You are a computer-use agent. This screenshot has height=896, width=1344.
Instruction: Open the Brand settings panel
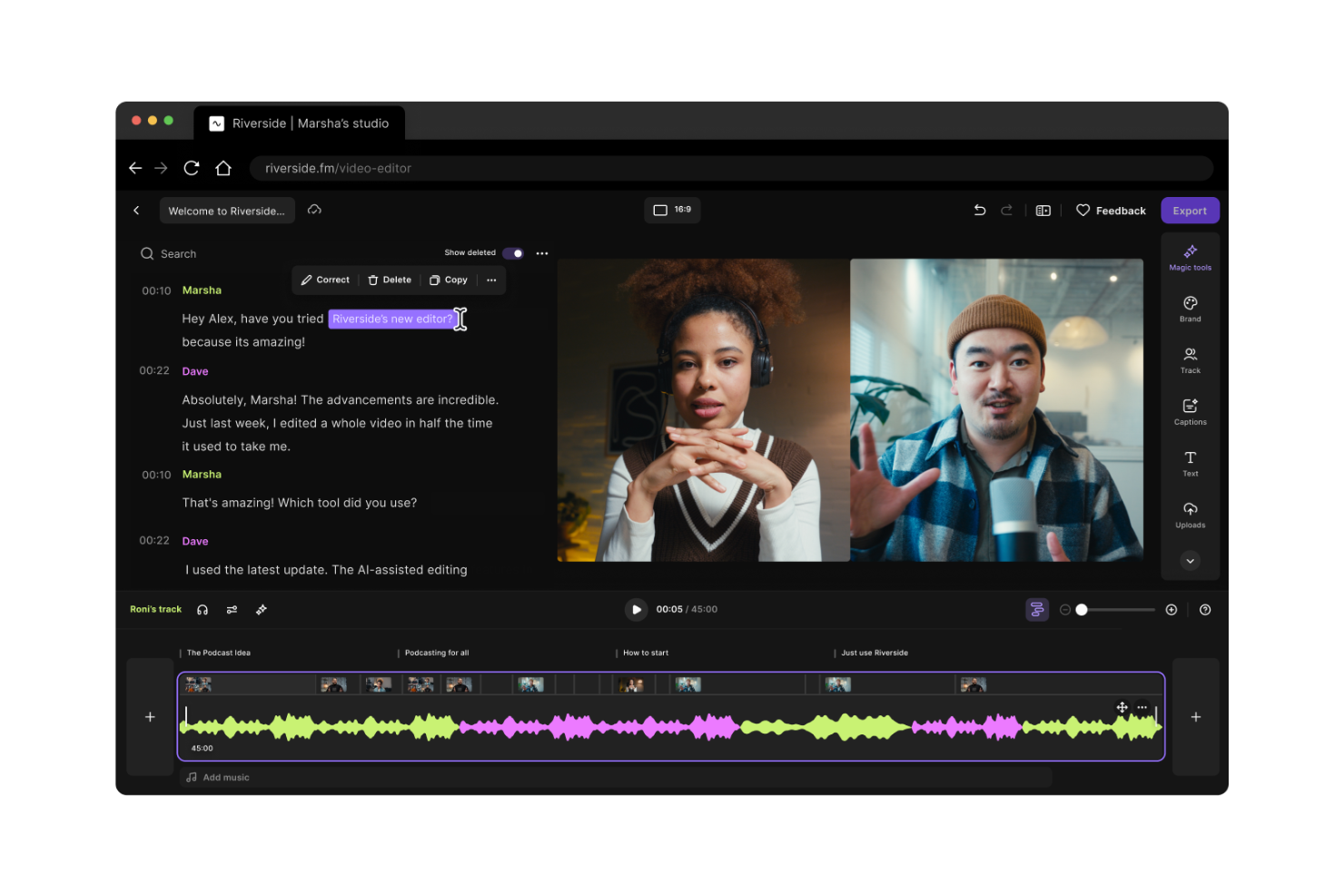point(1190,309)
